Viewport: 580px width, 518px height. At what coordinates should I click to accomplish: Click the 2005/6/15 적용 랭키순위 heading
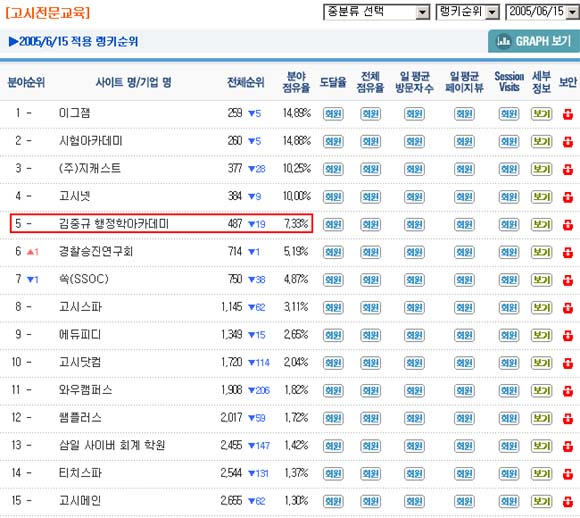pos(73,41)
